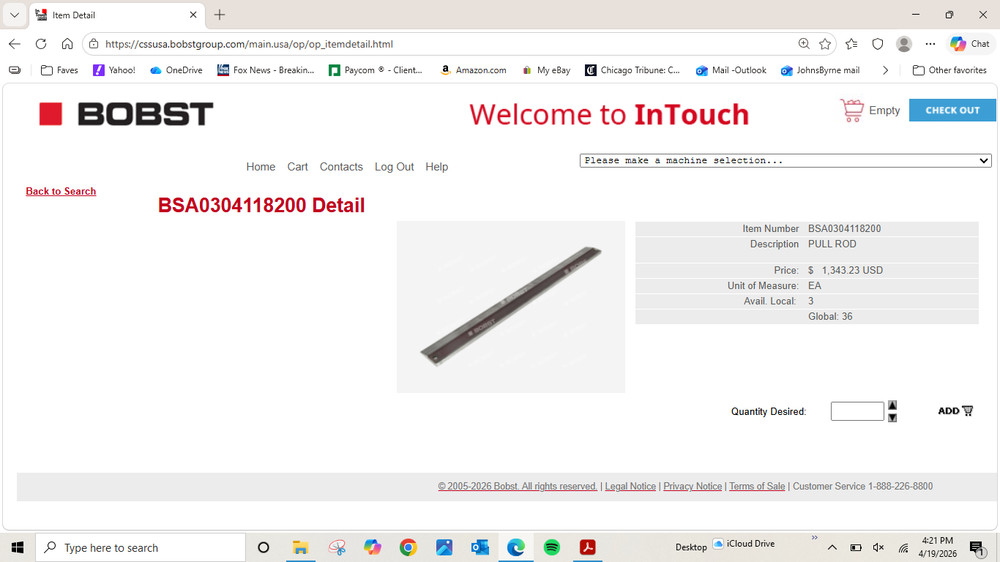
Task: Open Paycom Client bookmark
Action: 375,70
